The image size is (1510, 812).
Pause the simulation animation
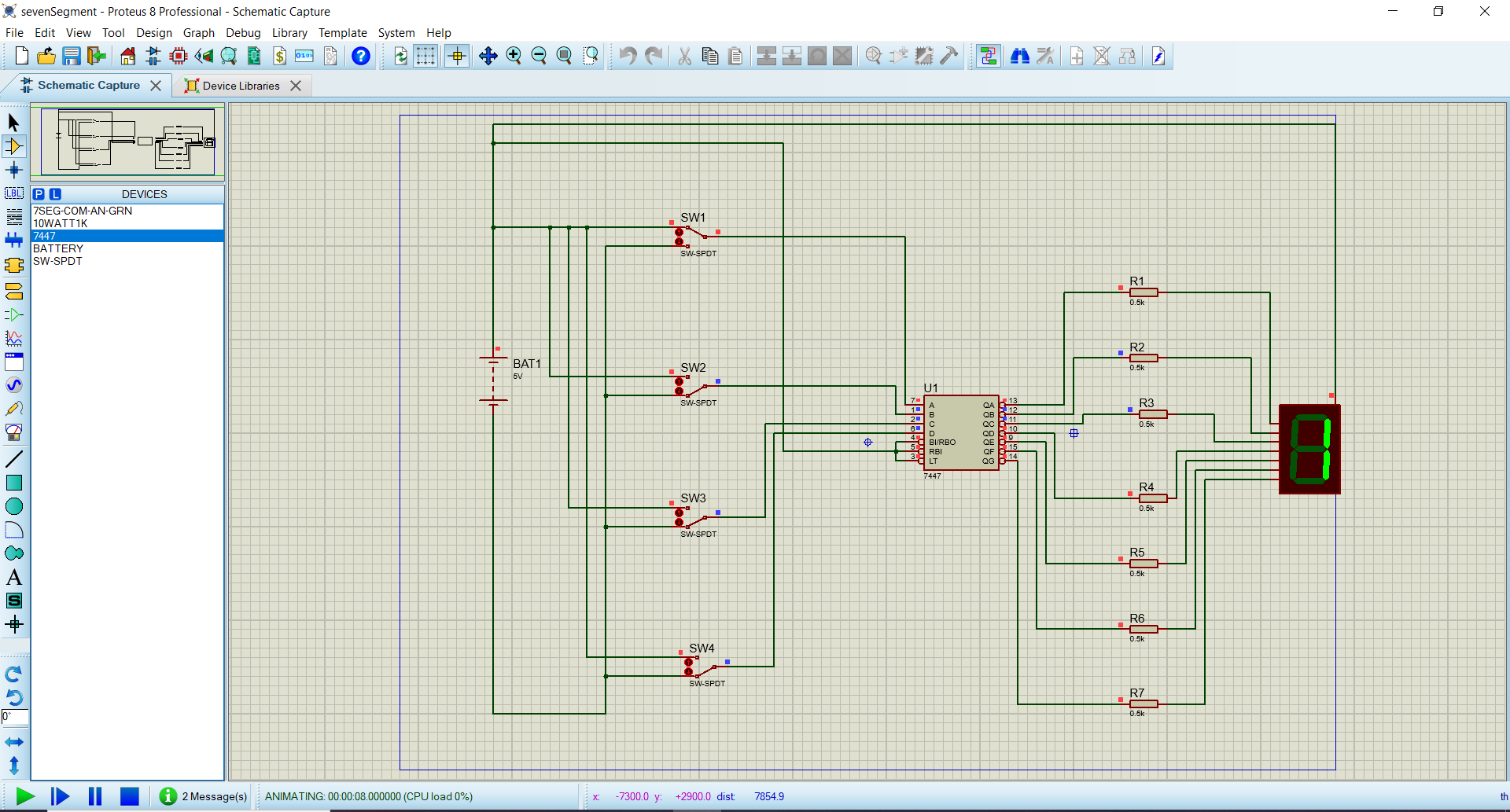95,796
